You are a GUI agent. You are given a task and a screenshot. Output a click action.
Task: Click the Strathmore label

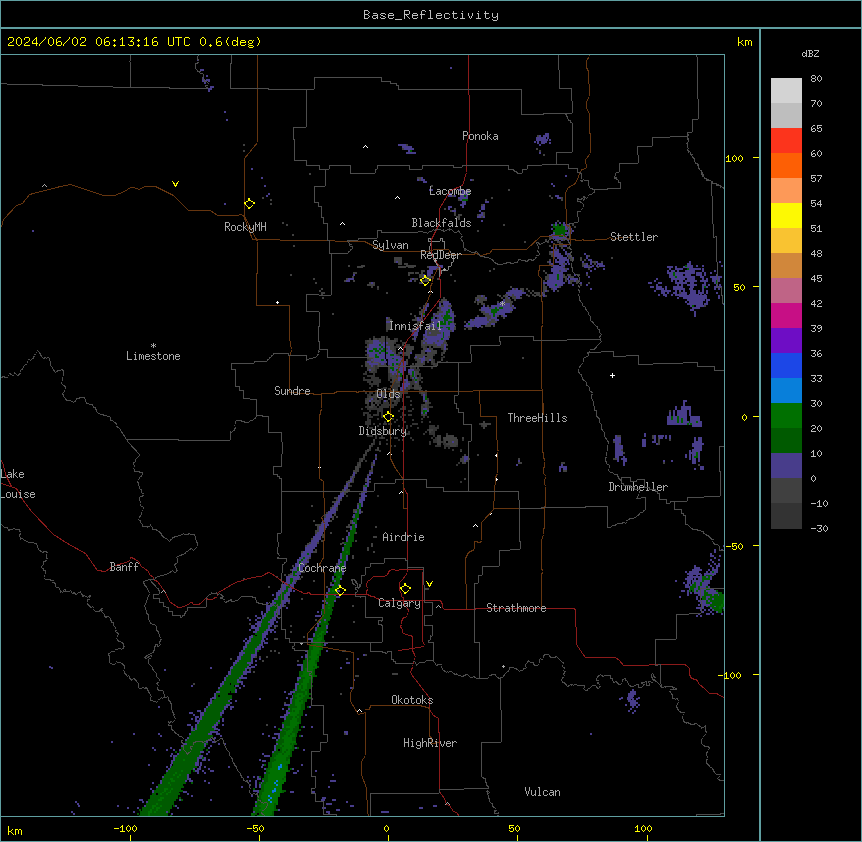[x=516, y=608]
